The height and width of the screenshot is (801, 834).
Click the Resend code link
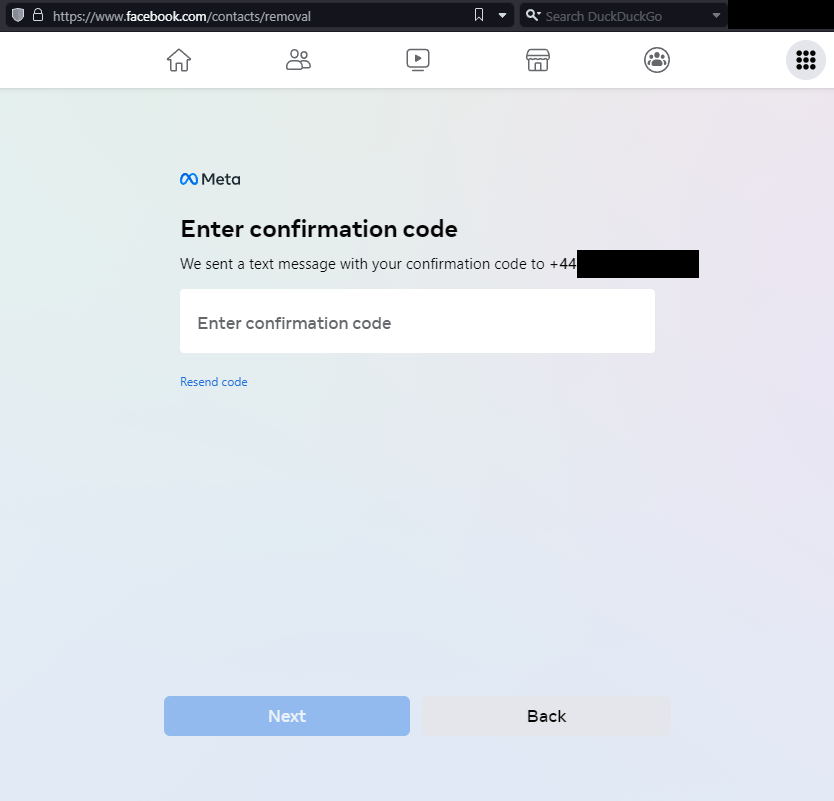pyautogui.click(x=213, y=382)
